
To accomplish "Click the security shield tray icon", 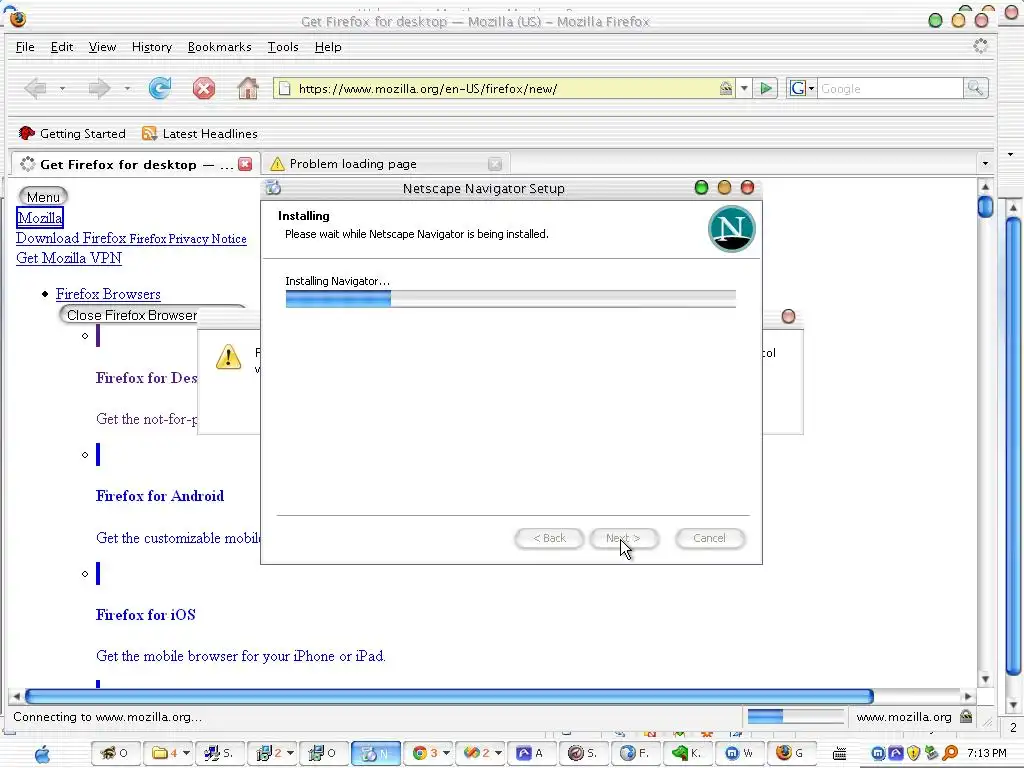I will coord(914,754).
